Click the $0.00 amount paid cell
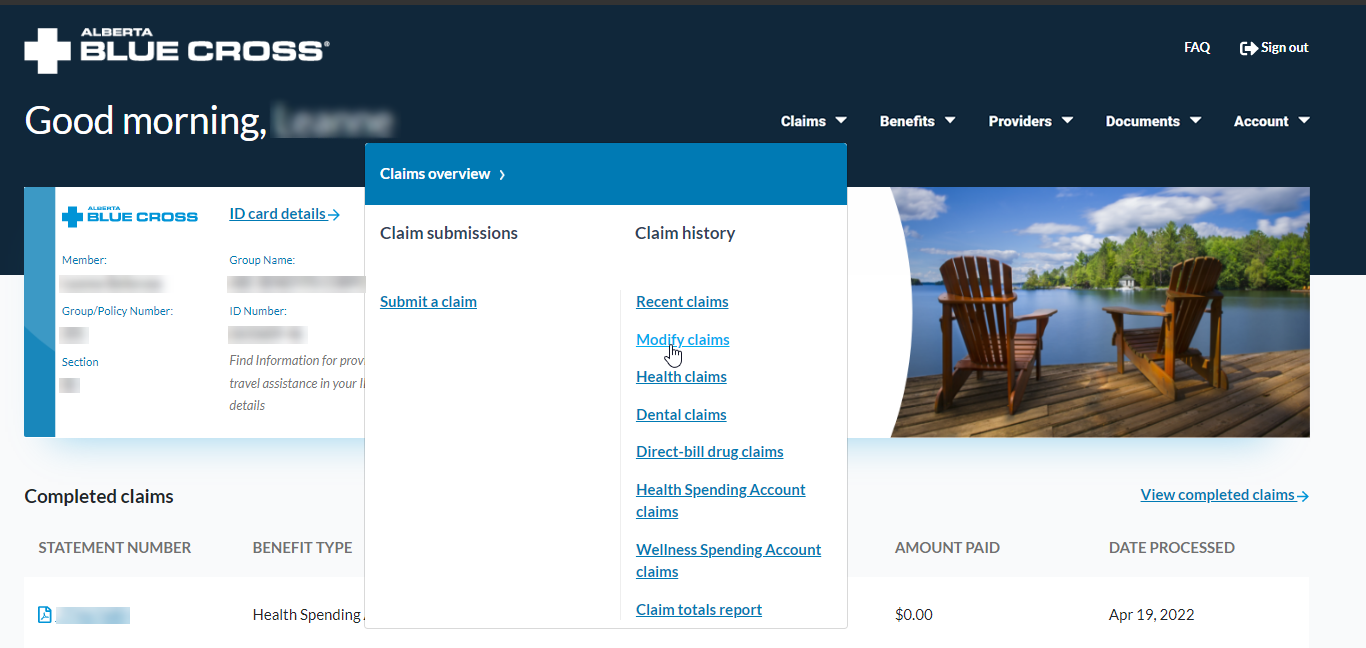1366x648 pixels. pyautogui.click(x=914, y=614)
